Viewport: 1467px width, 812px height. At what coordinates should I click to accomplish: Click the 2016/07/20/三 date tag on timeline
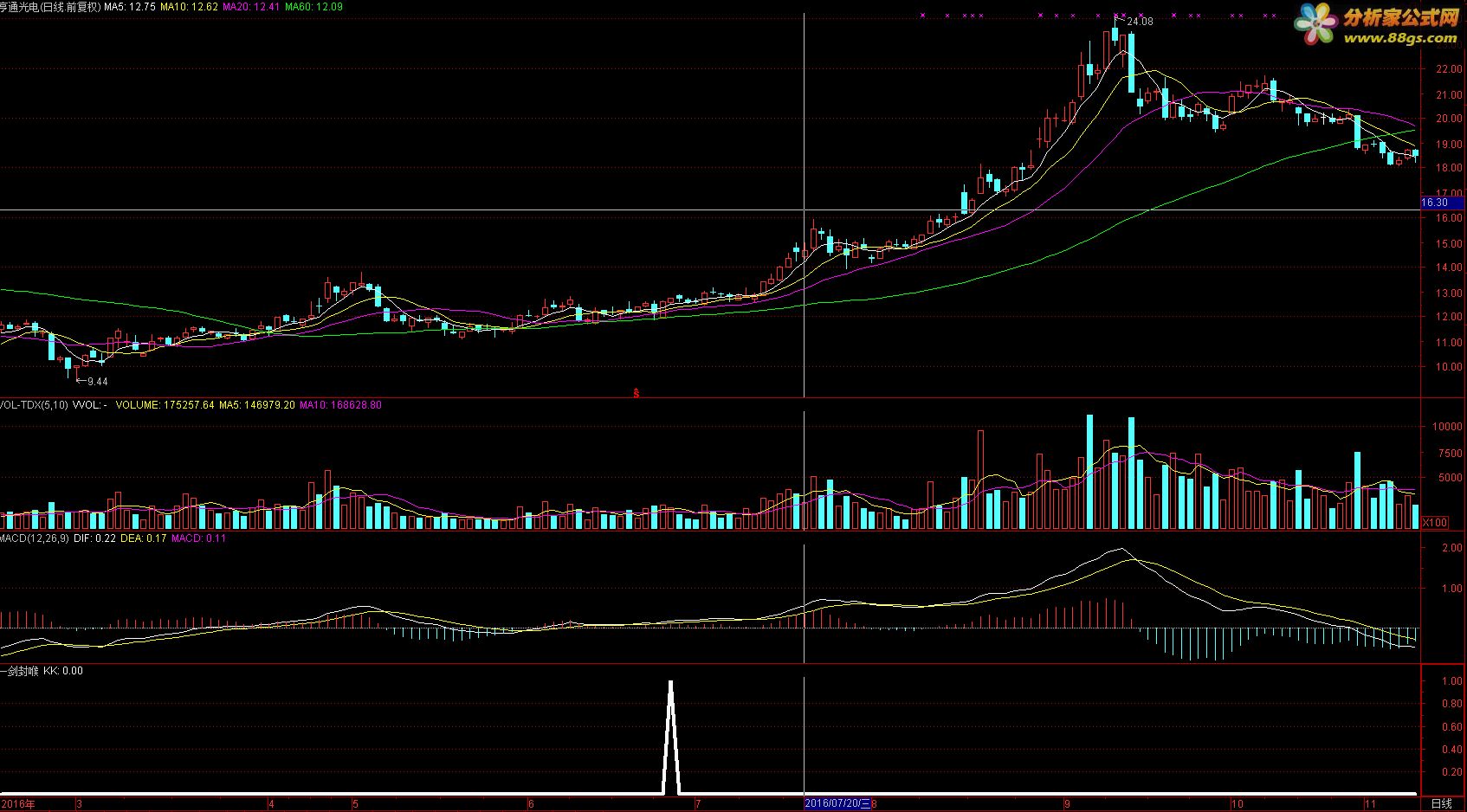[x=837, y=804]
